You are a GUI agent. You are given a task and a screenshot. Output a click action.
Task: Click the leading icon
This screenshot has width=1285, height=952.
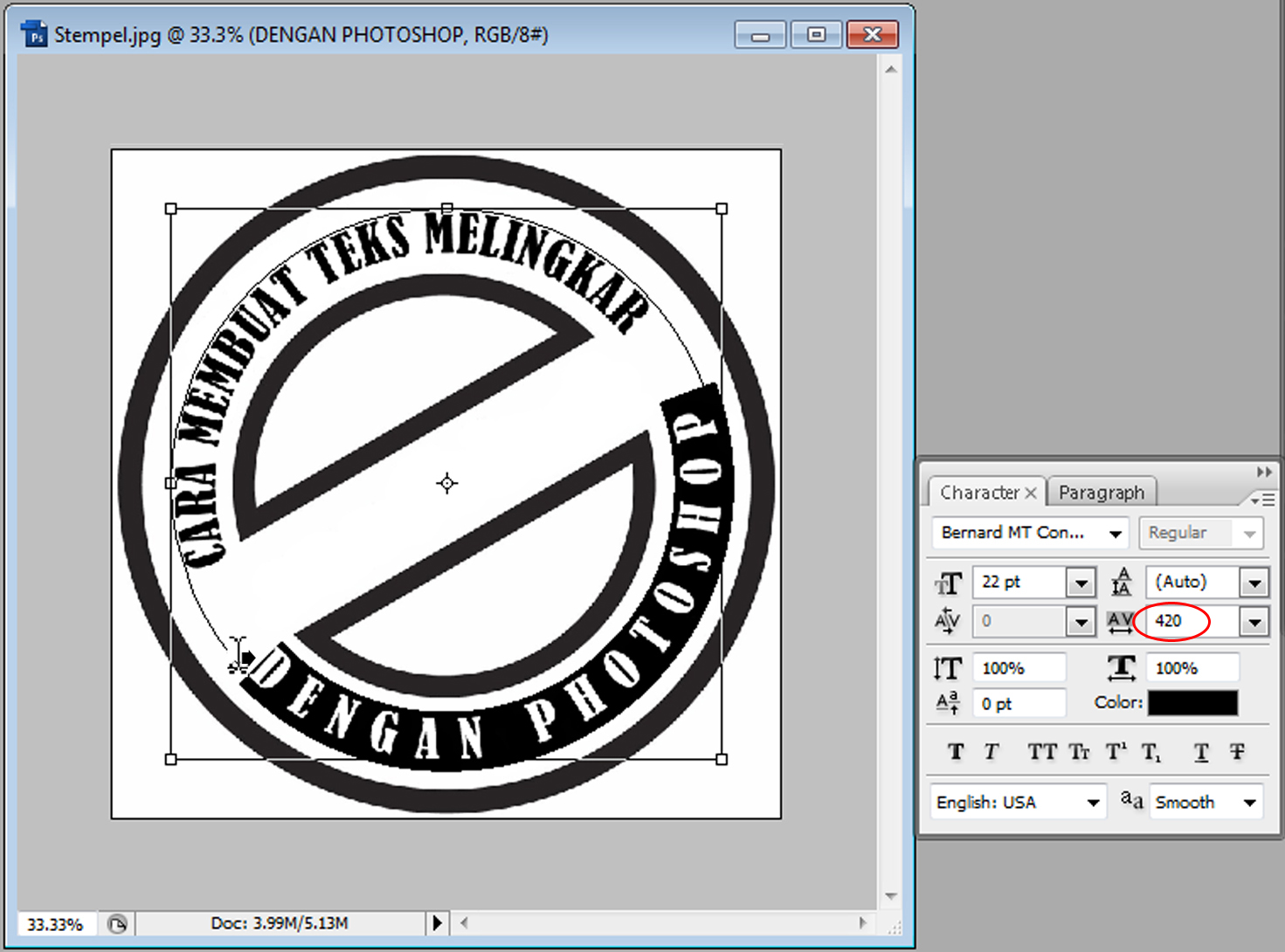[1122, 583]
